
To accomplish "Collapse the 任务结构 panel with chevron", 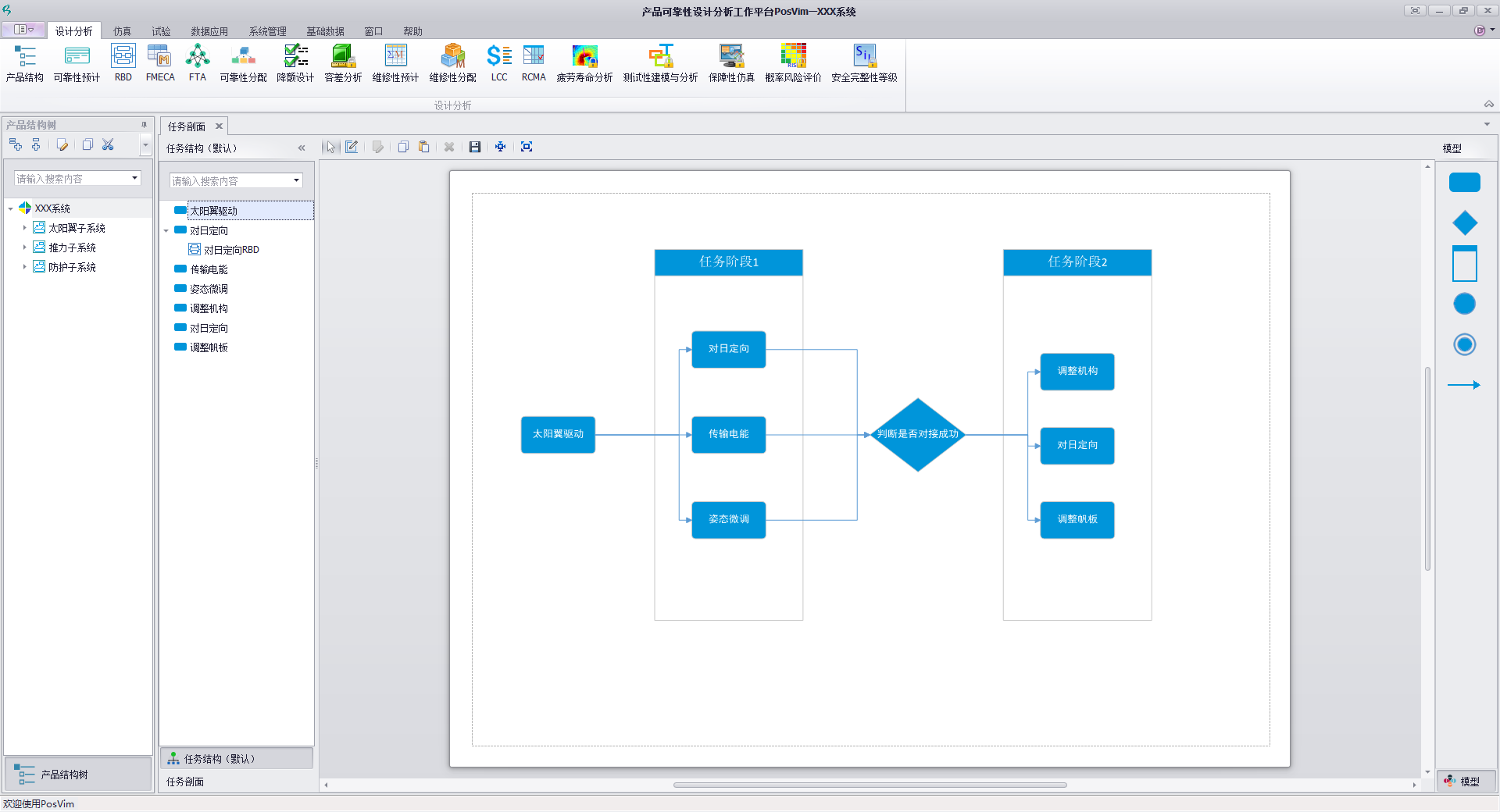I will pos(302,148).
